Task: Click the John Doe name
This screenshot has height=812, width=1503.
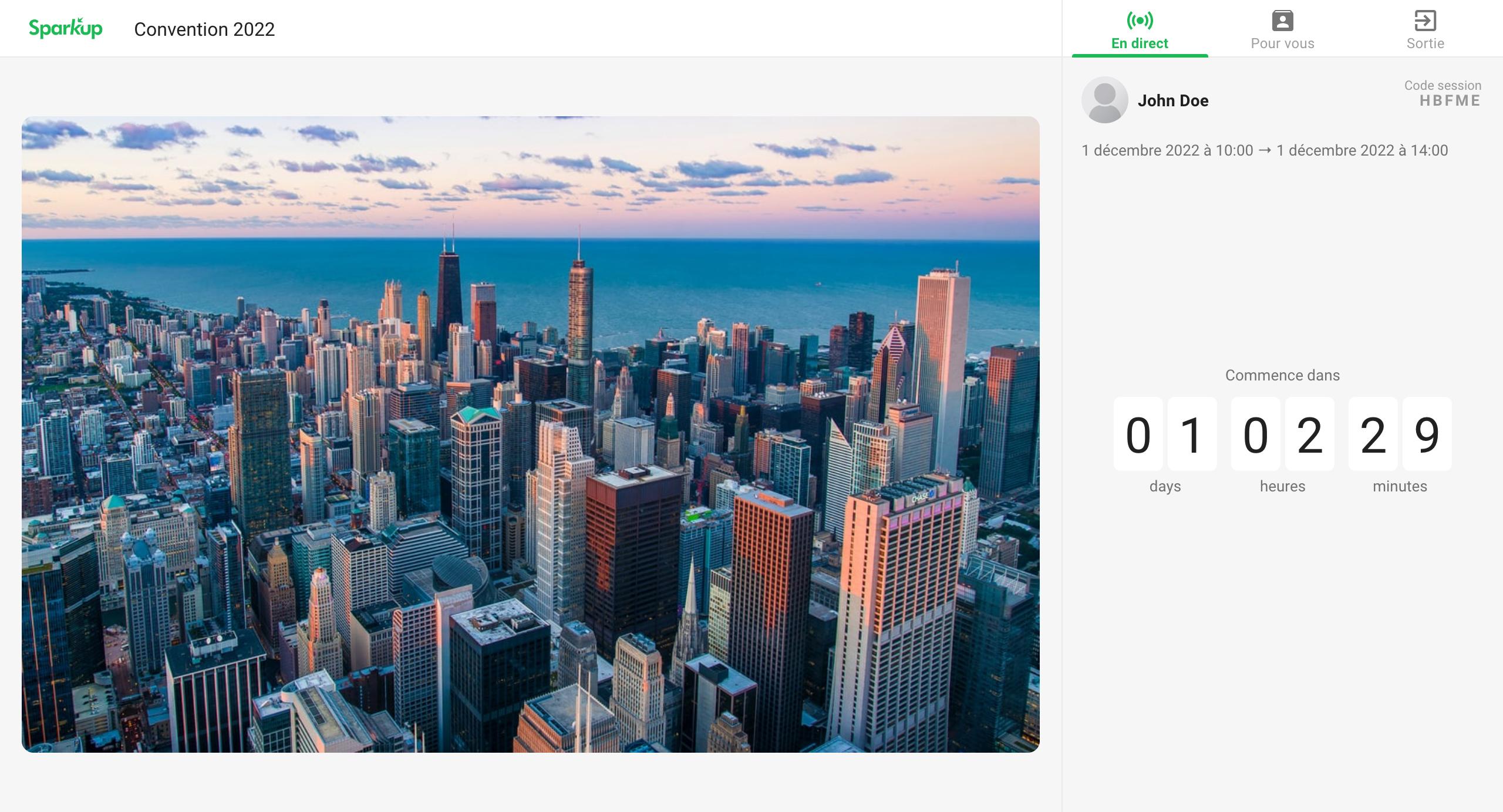Action: [x=1172, y=100]
